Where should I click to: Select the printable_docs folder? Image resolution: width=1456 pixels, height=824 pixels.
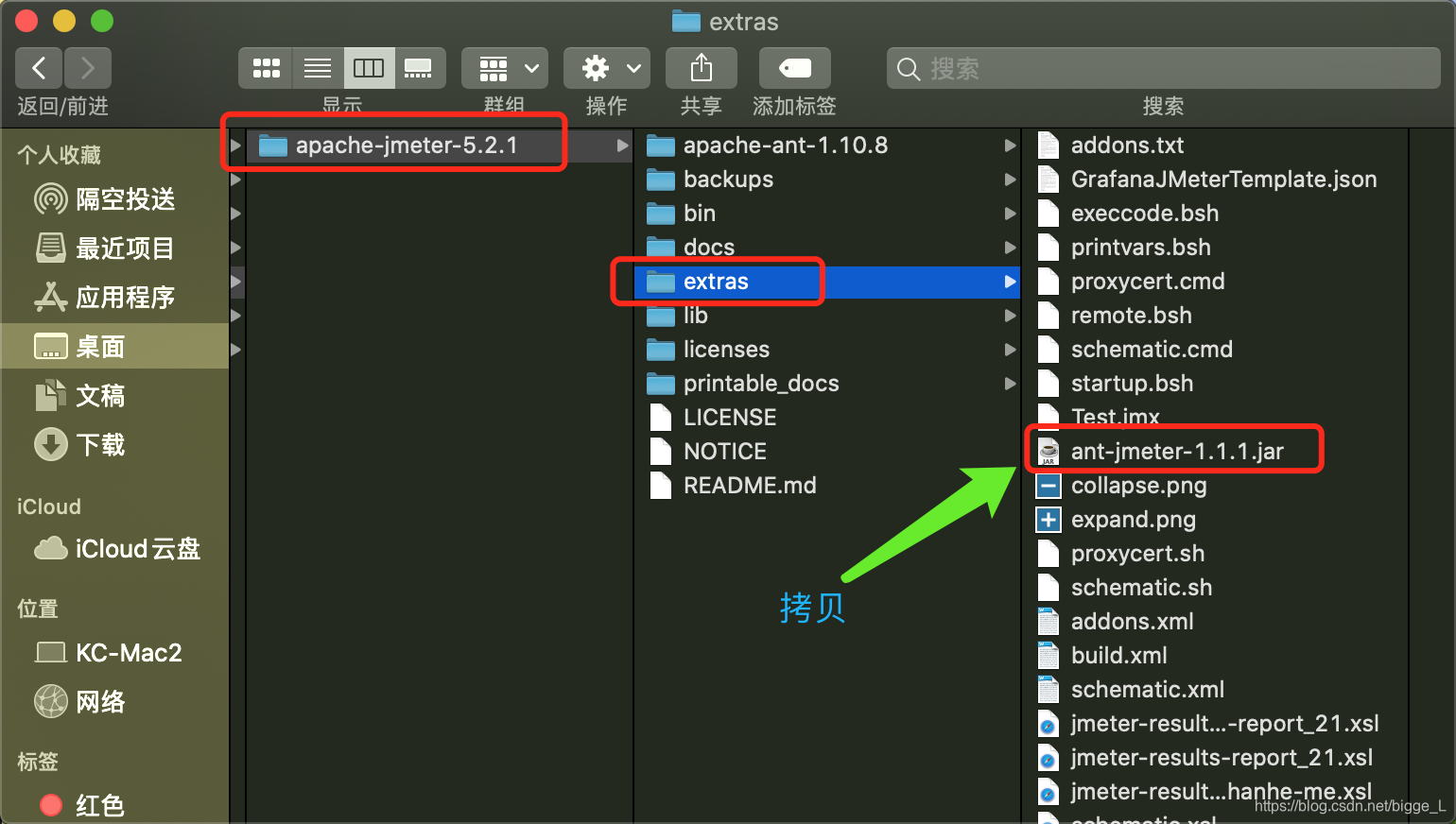pos(827,384)
